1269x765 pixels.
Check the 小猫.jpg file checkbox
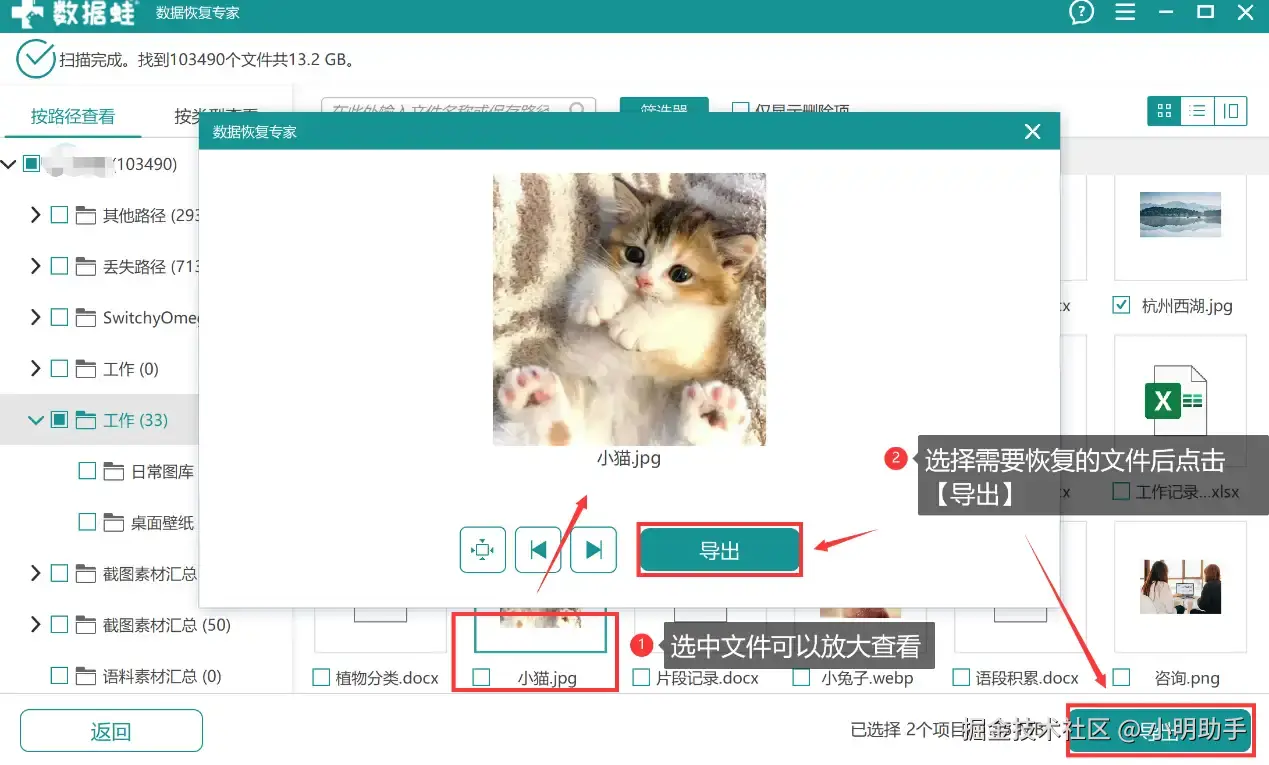pyautogui.click(x=481, y=677)
